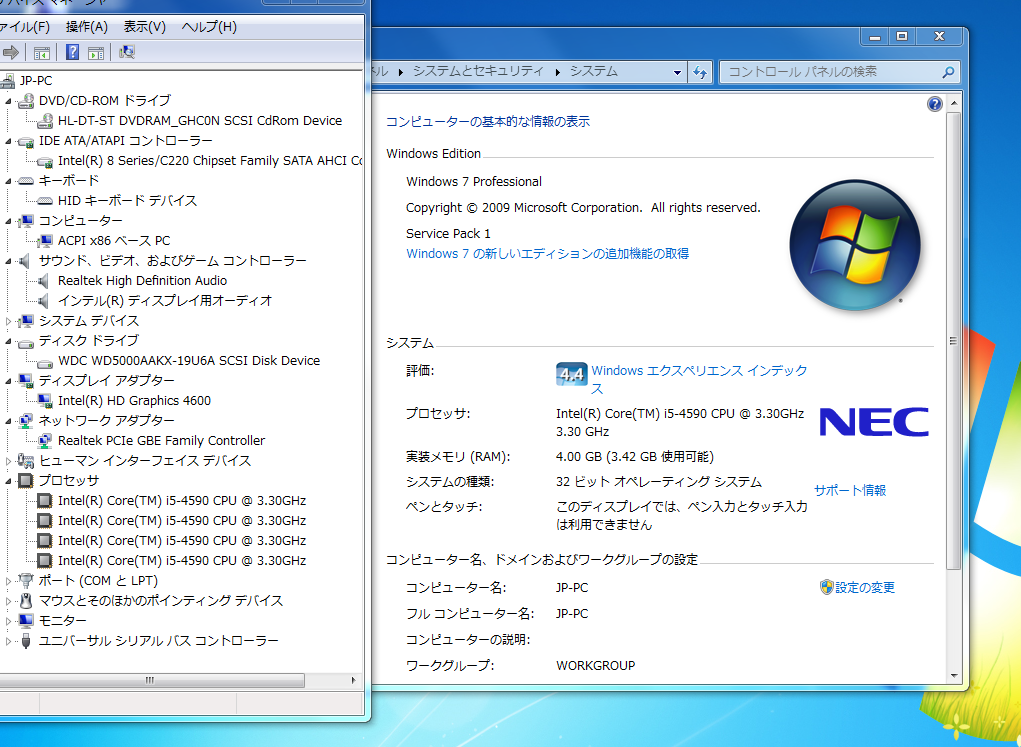Click the ディスプレイ アダプター category icon
This screenshot has height=747, width=1021.
point(26,380)
